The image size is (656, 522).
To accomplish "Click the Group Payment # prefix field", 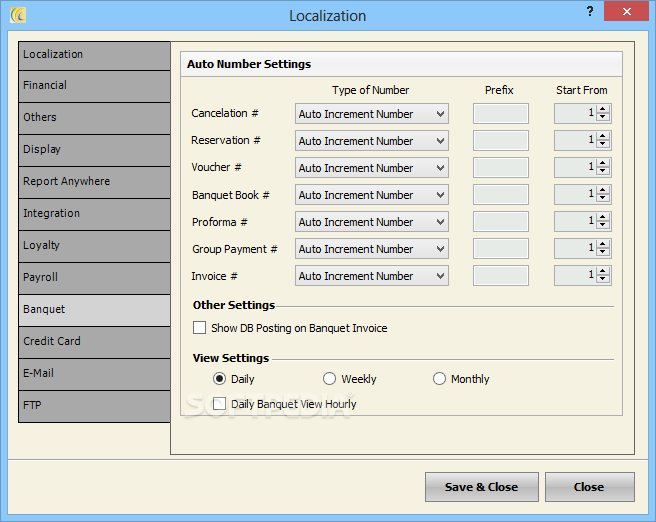I will pyautogui.click(x=501, y=249).
